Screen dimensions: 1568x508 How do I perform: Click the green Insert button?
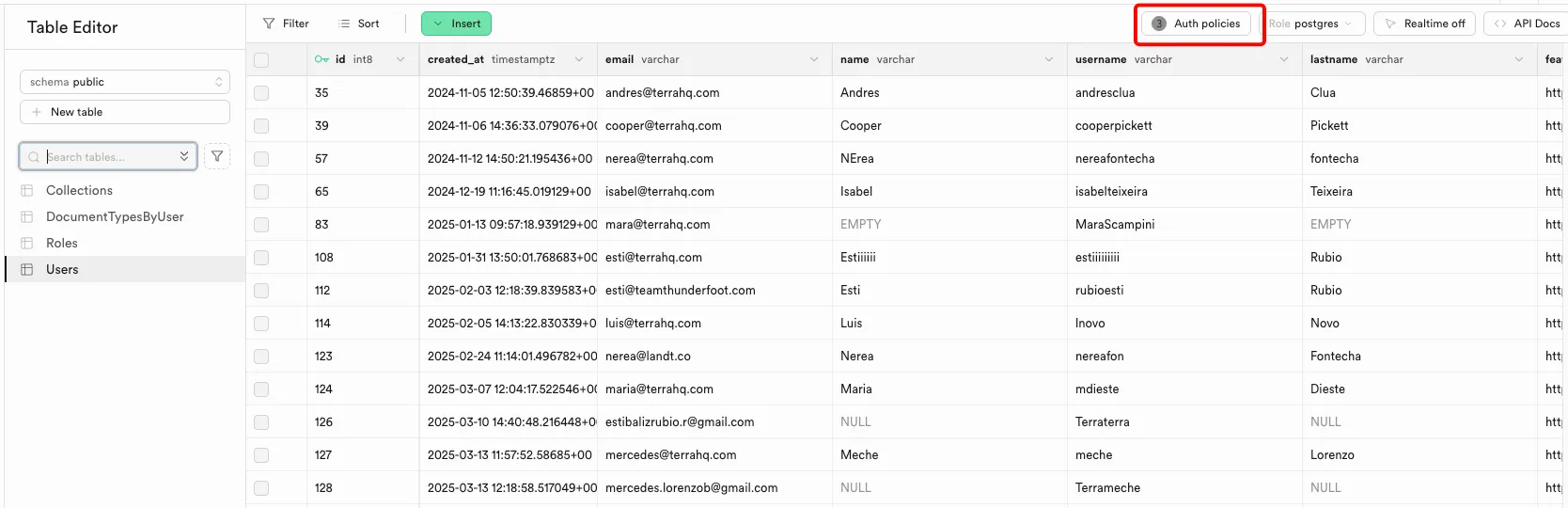click(456, 24)
